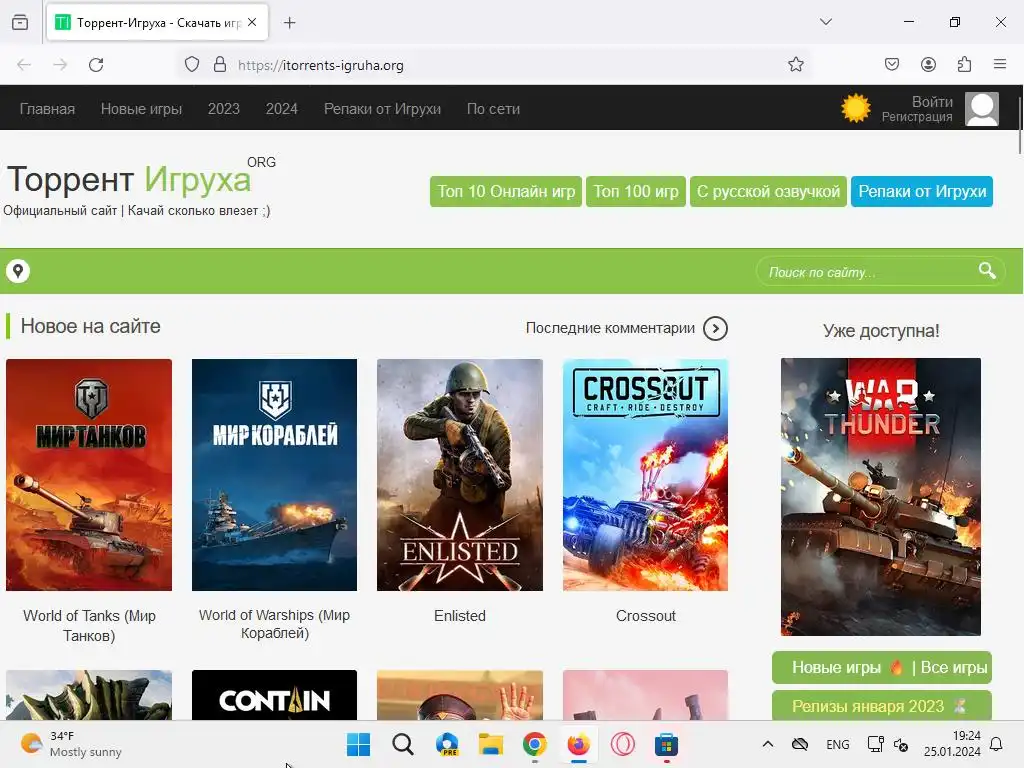Click С русской озвучкой button

(x=768, y=191)
